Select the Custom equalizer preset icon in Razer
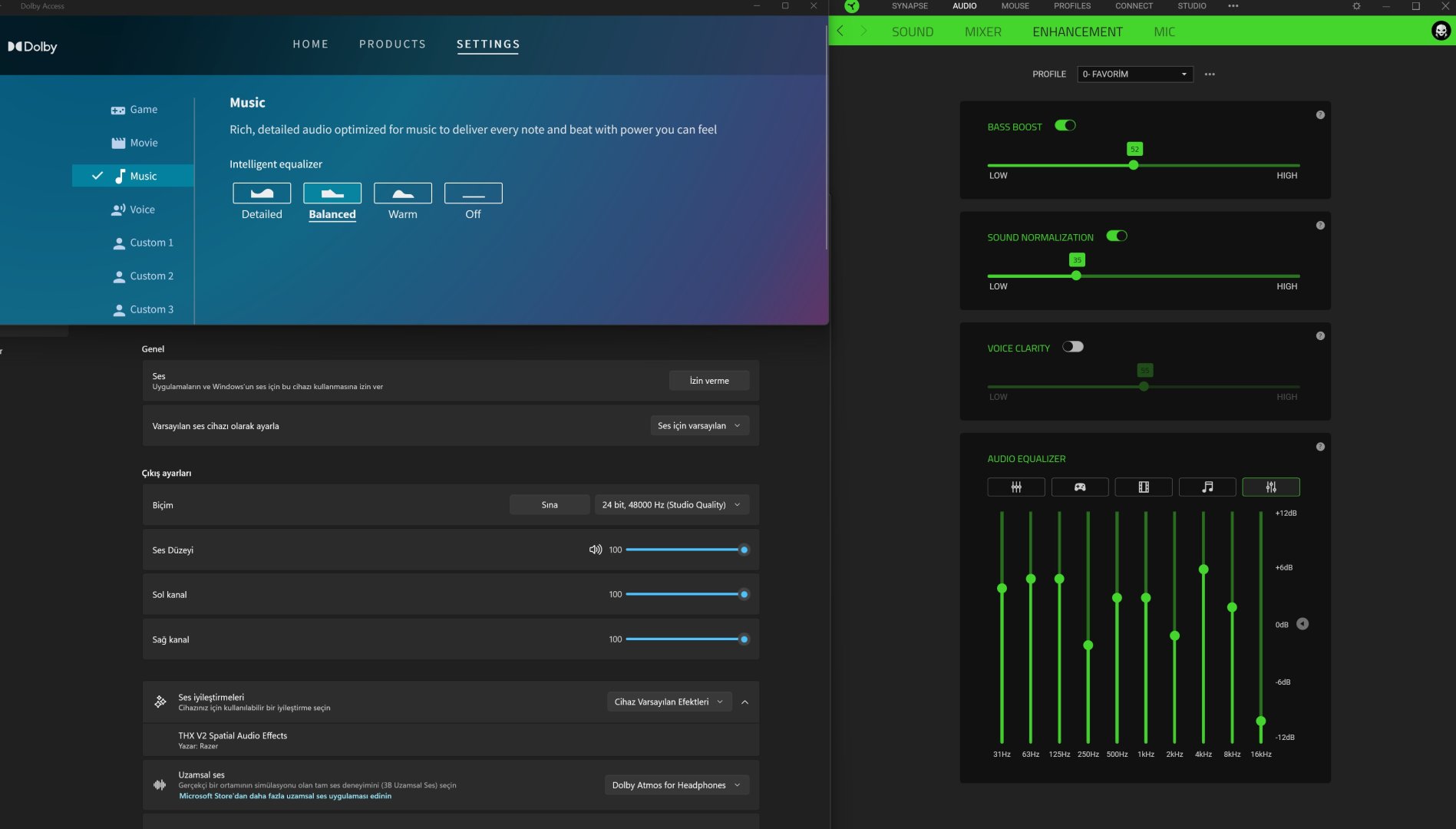Screen dimensions: 1456x829 click(x=1271, y=487)
